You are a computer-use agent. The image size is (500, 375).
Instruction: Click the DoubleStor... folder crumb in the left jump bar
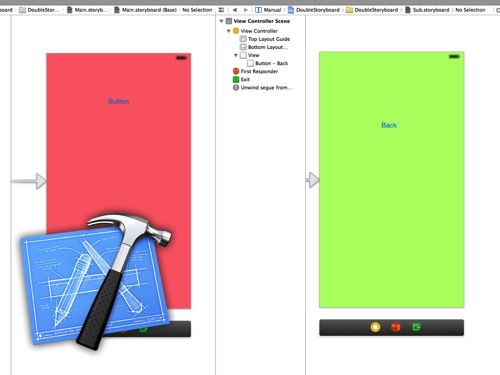pos(39,10)
